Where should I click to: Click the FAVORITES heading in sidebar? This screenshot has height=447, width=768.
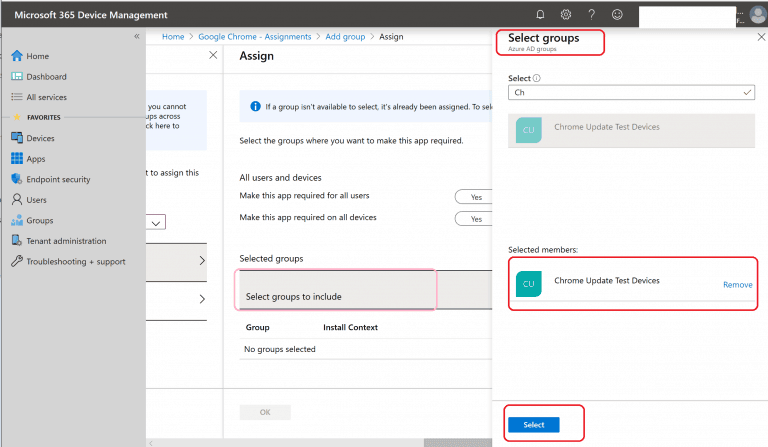44,118
